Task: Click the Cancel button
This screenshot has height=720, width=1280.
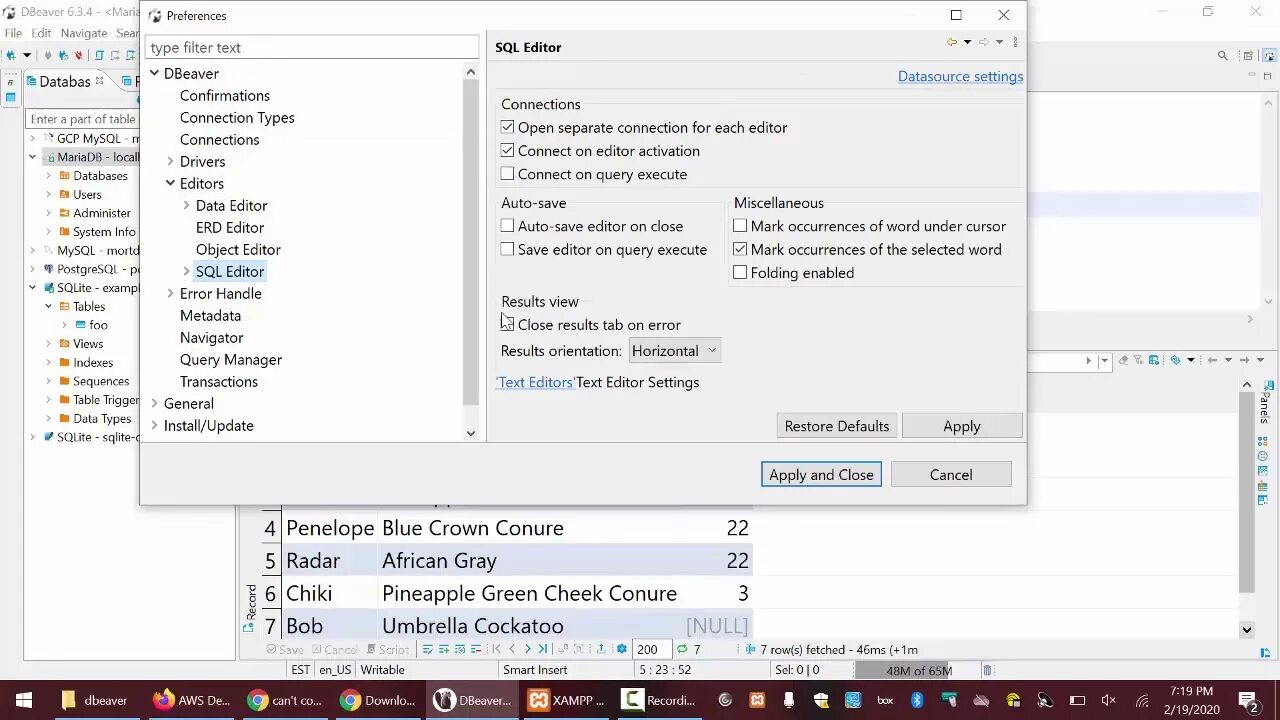Action: coord(951,475)
